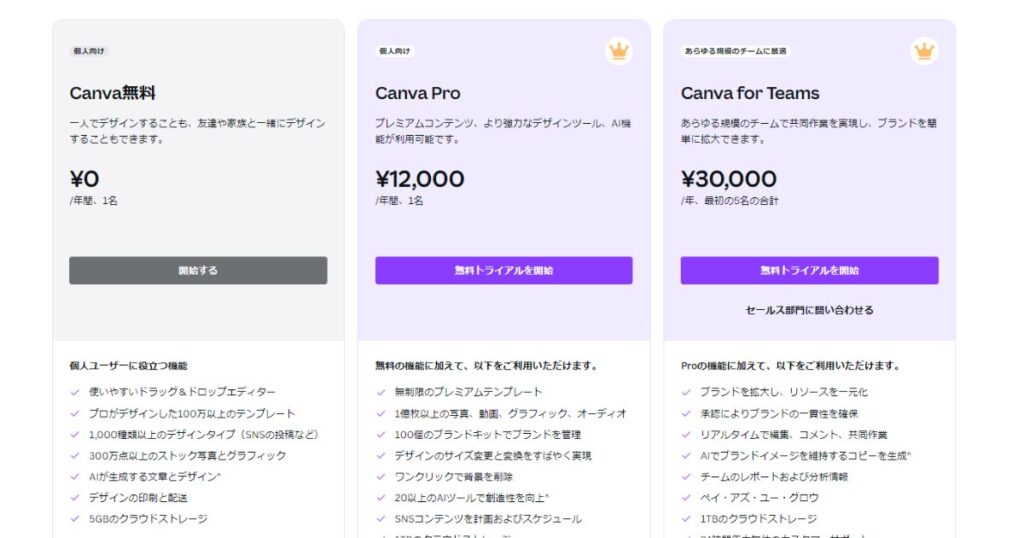Click the ¥30,000 price text
The width and height of the screenshot is (1024, 538).
[x=729, y=179]
